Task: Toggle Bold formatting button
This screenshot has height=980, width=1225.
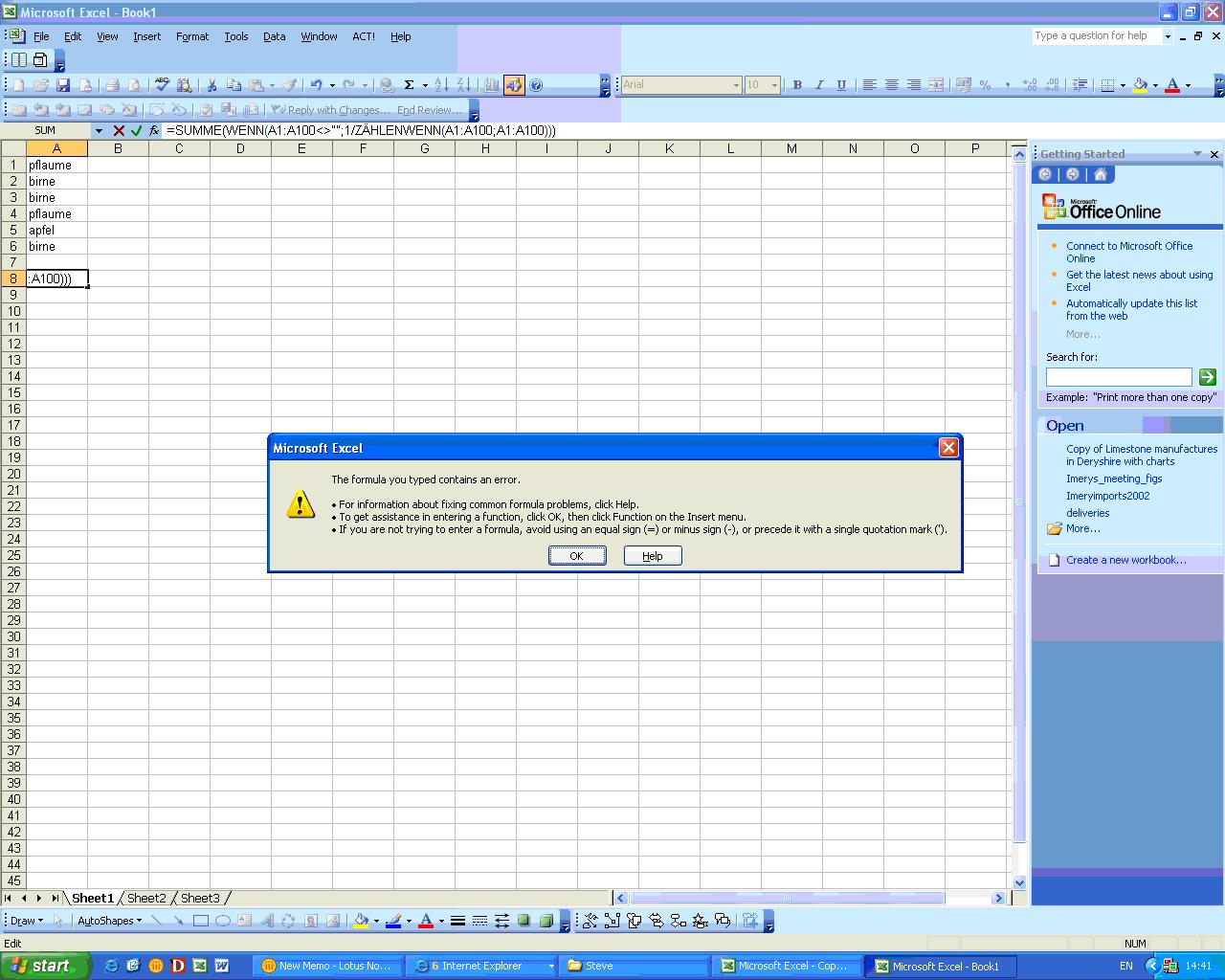Action: click(x=797, y=85)
